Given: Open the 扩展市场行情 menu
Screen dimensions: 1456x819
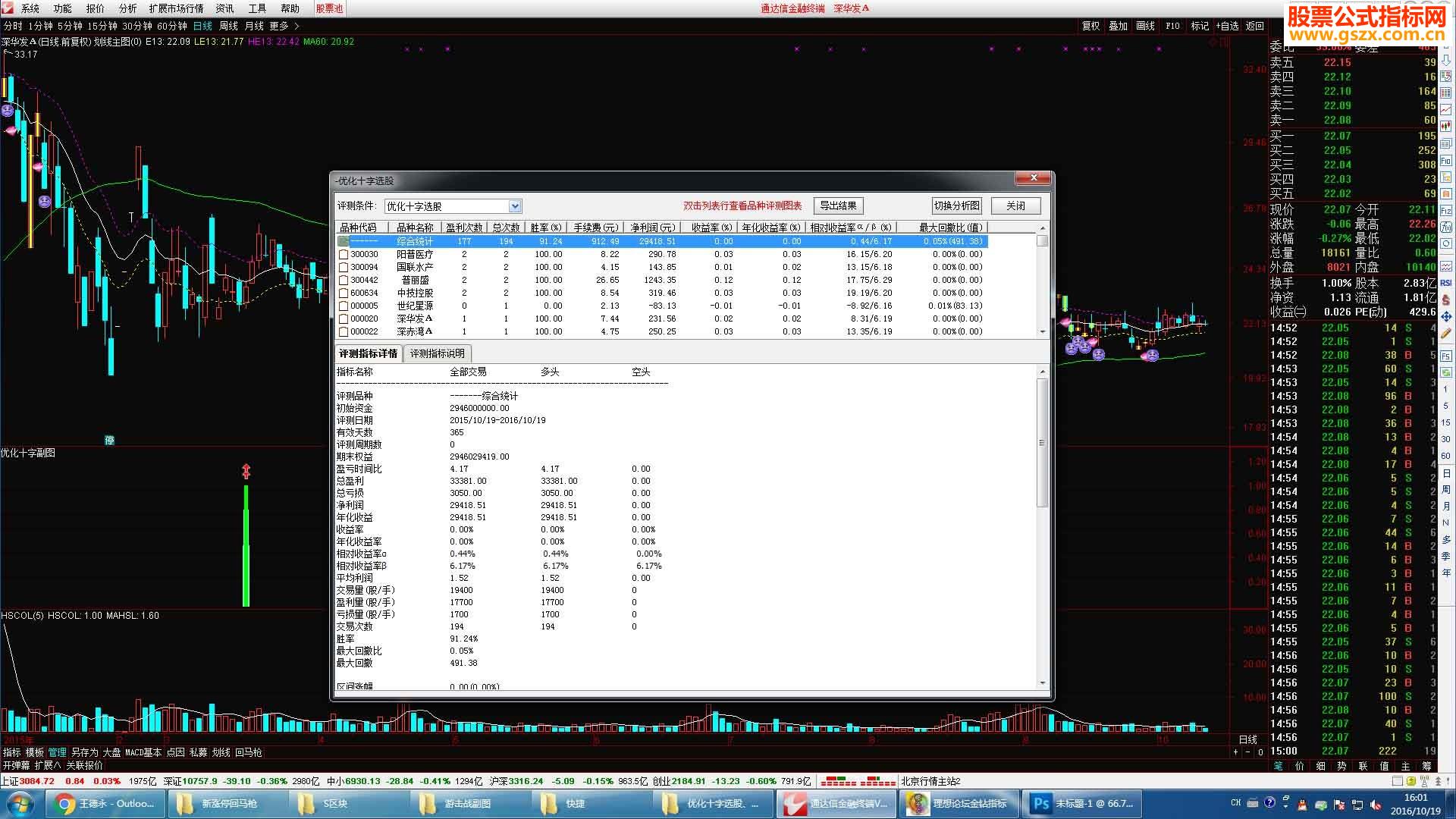Looking at the screenshot, I should click(x=176, y=8).
